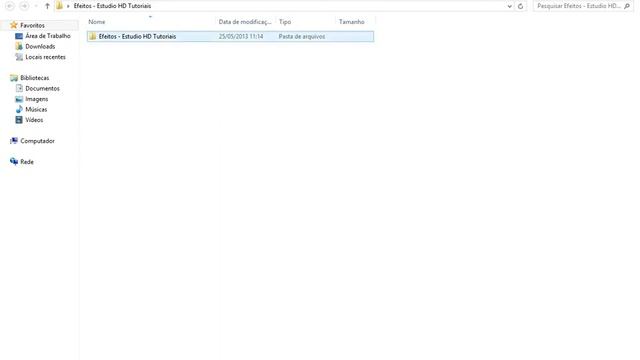Viewport: 640px width, 360px height.
Task: Open Área de Trabalho in sidebar
Action: tap(48, 36)
